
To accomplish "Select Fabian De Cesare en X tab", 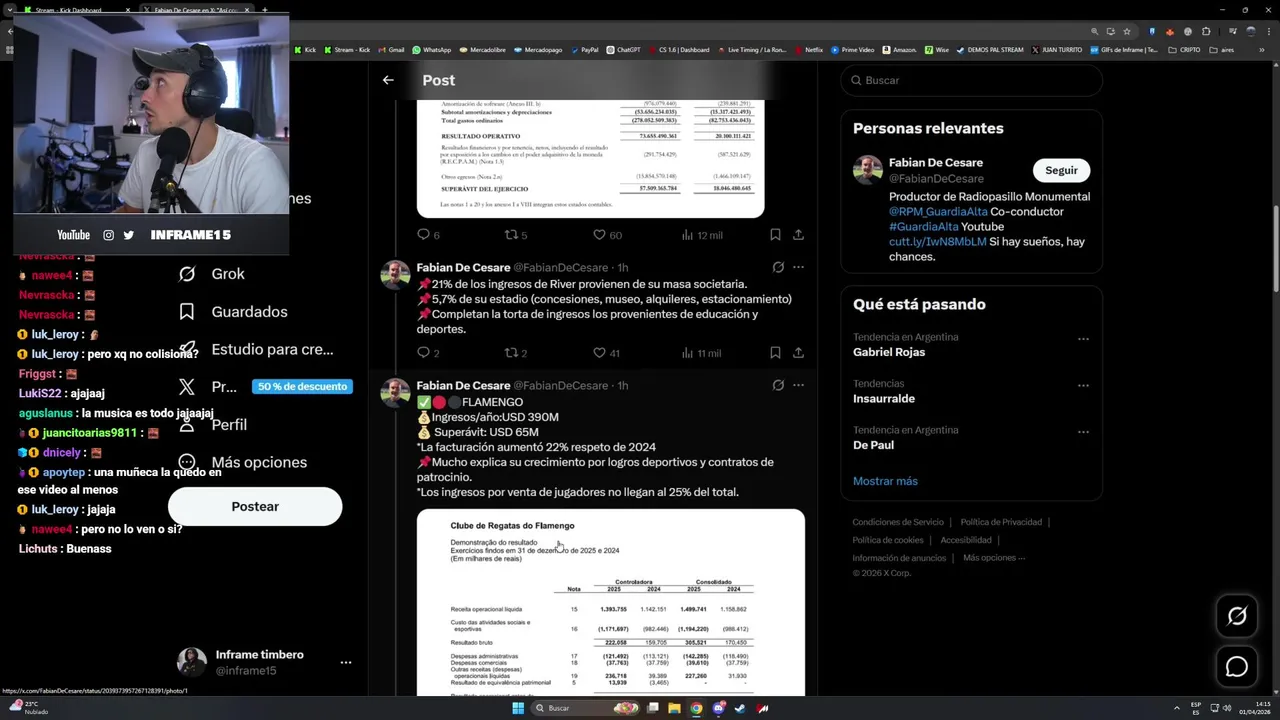I will pyautogui.click(x=195, y=10).
